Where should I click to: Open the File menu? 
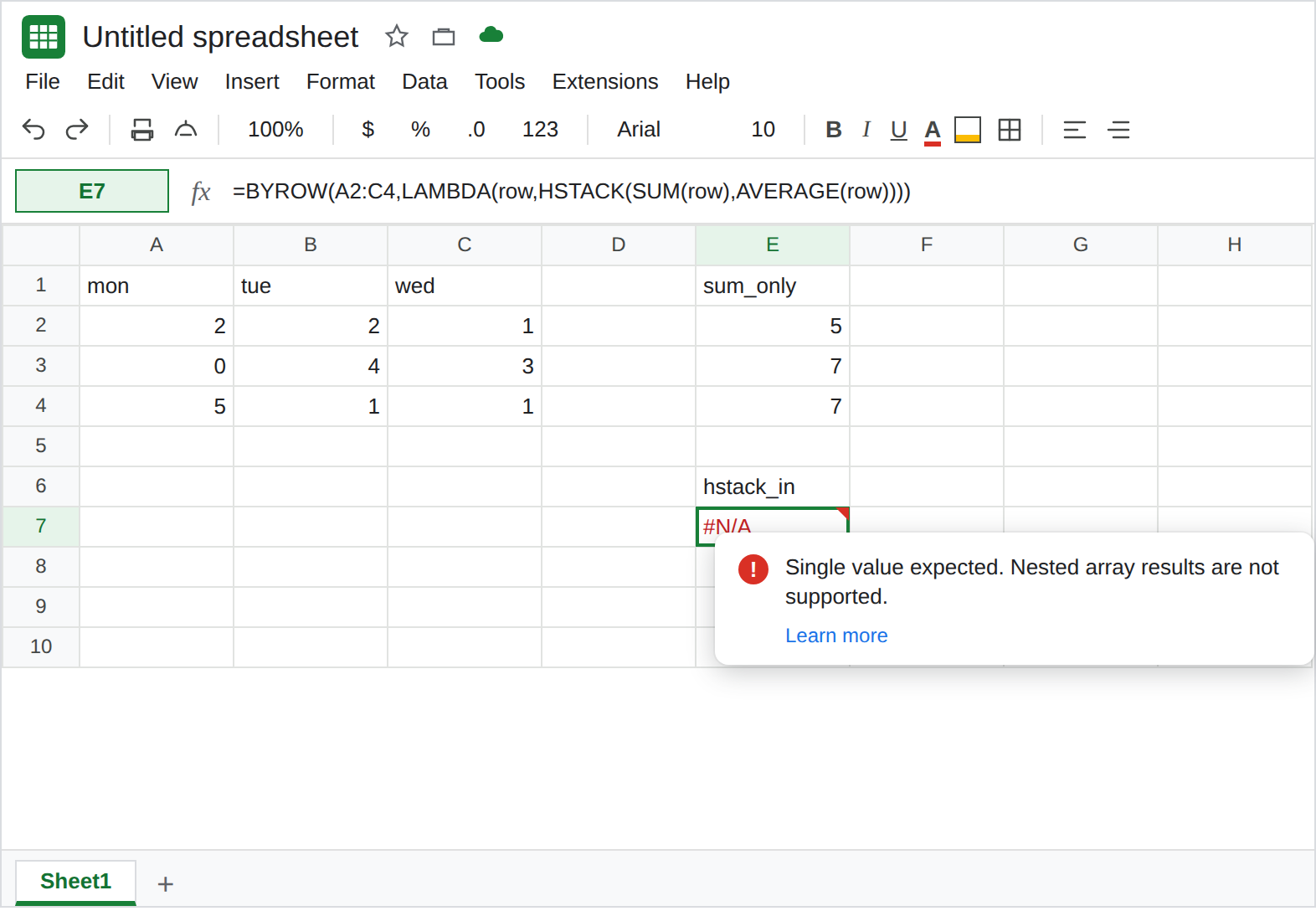pos(43,81)
